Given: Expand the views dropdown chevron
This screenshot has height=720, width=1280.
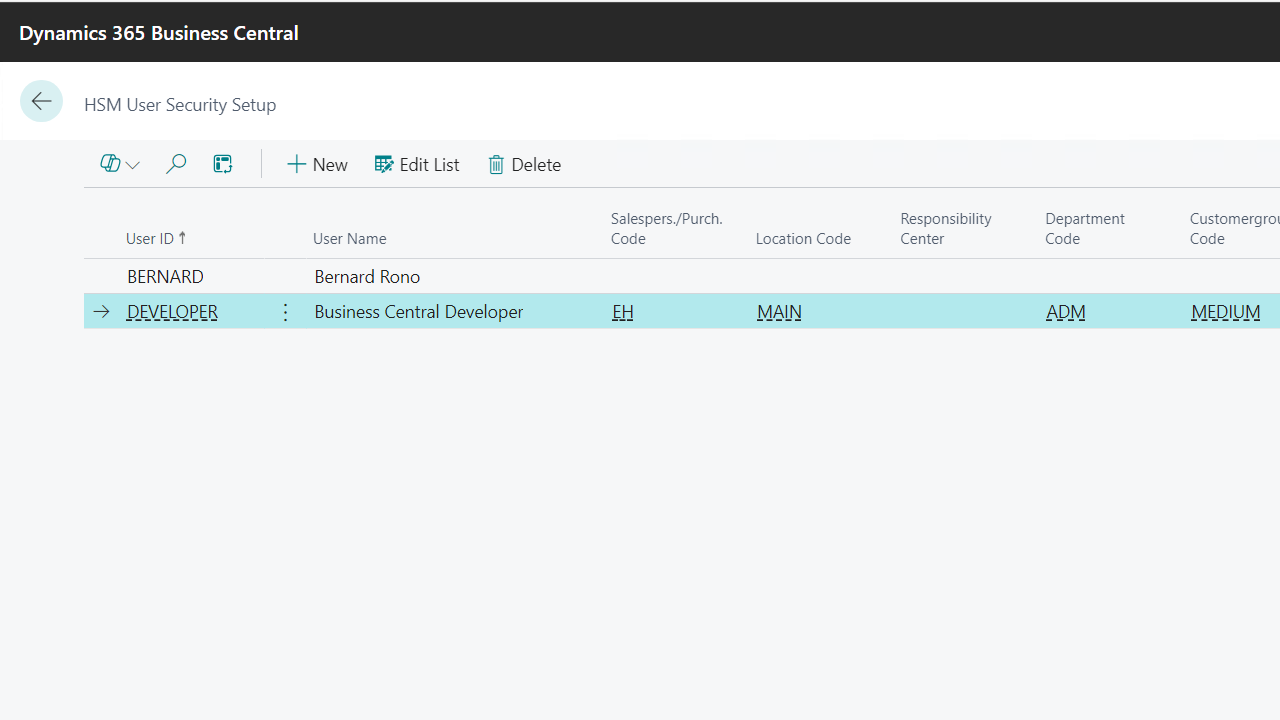Looking at the screenshot, I should 133,164.
